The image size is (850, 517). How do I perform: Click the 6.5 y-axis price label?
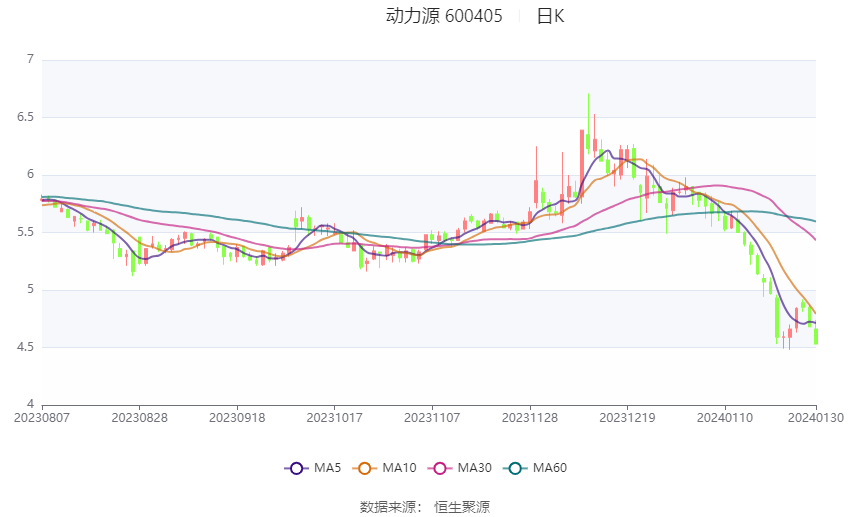[25, 117]
